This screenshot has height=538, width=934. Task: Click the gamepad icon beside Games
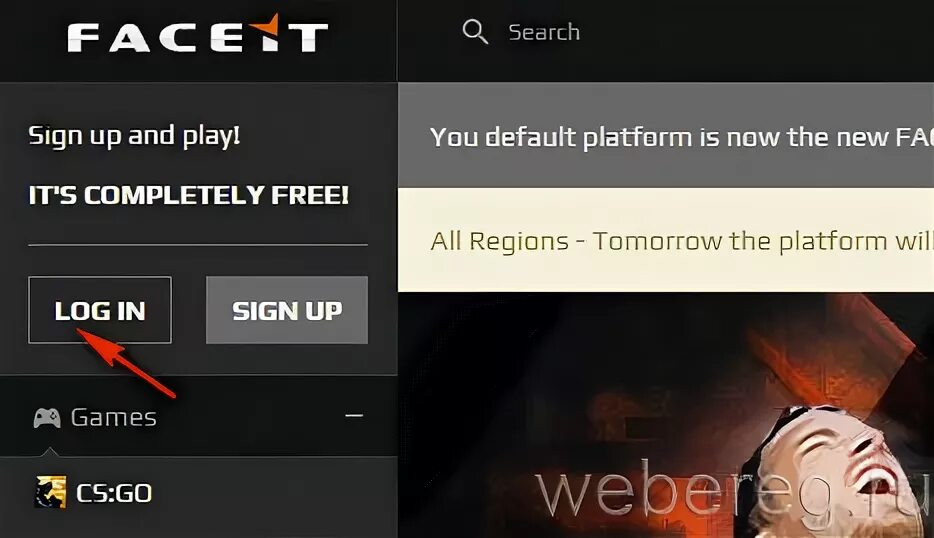[47, 418]
